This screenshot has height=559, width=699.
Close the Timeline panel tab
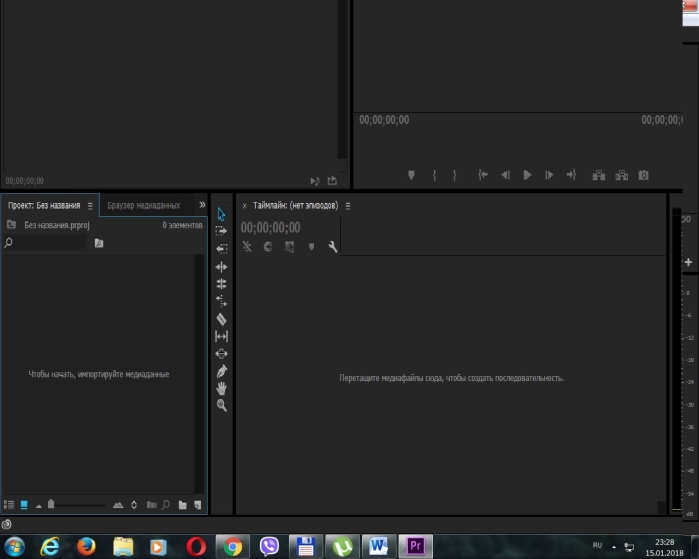pyautogui.click(x=244, y=206)
